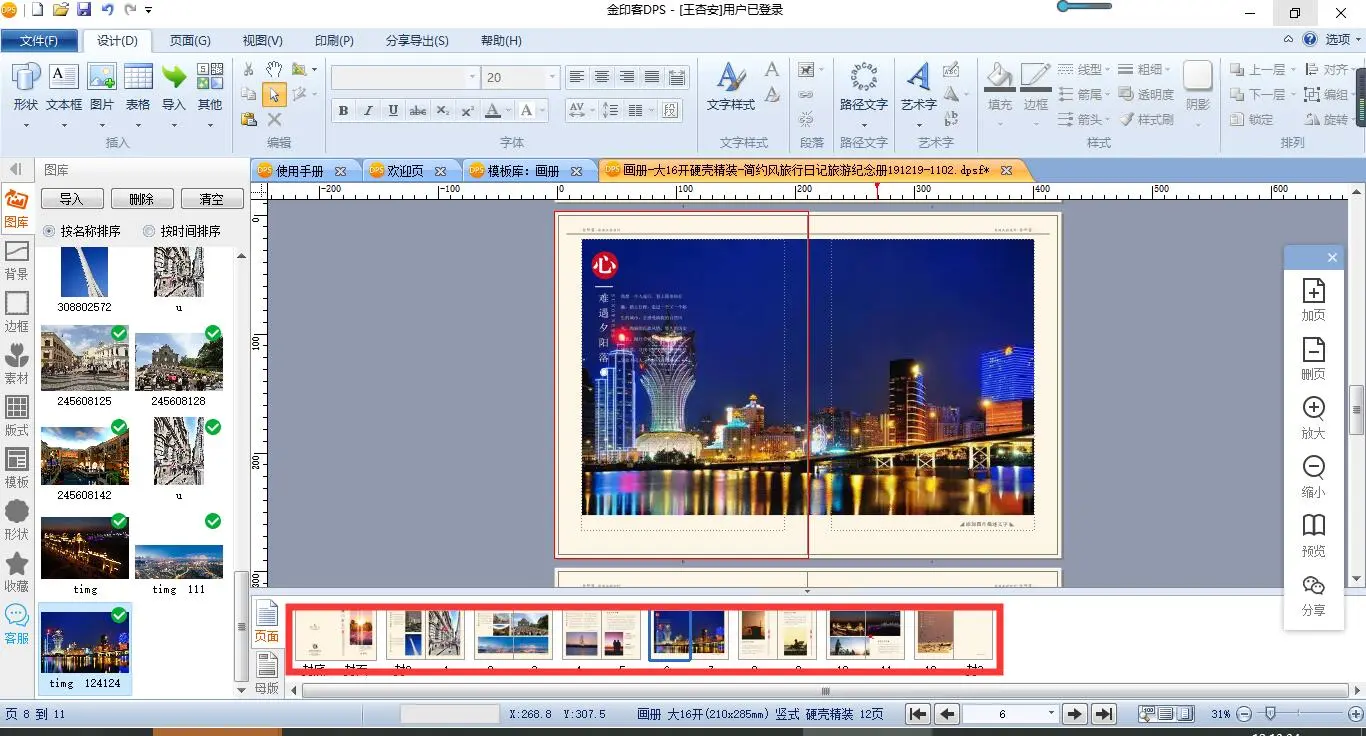This screenshot has width=1366, height=736.
Task: Click the zoom slider in status bar
Action: 1270,713
